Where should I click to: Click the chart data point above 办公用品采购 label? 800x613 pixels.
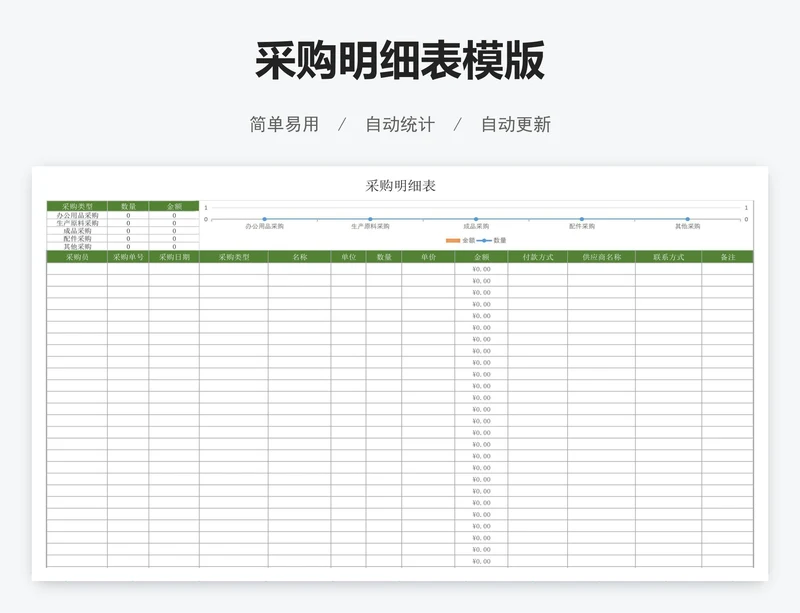264,219
